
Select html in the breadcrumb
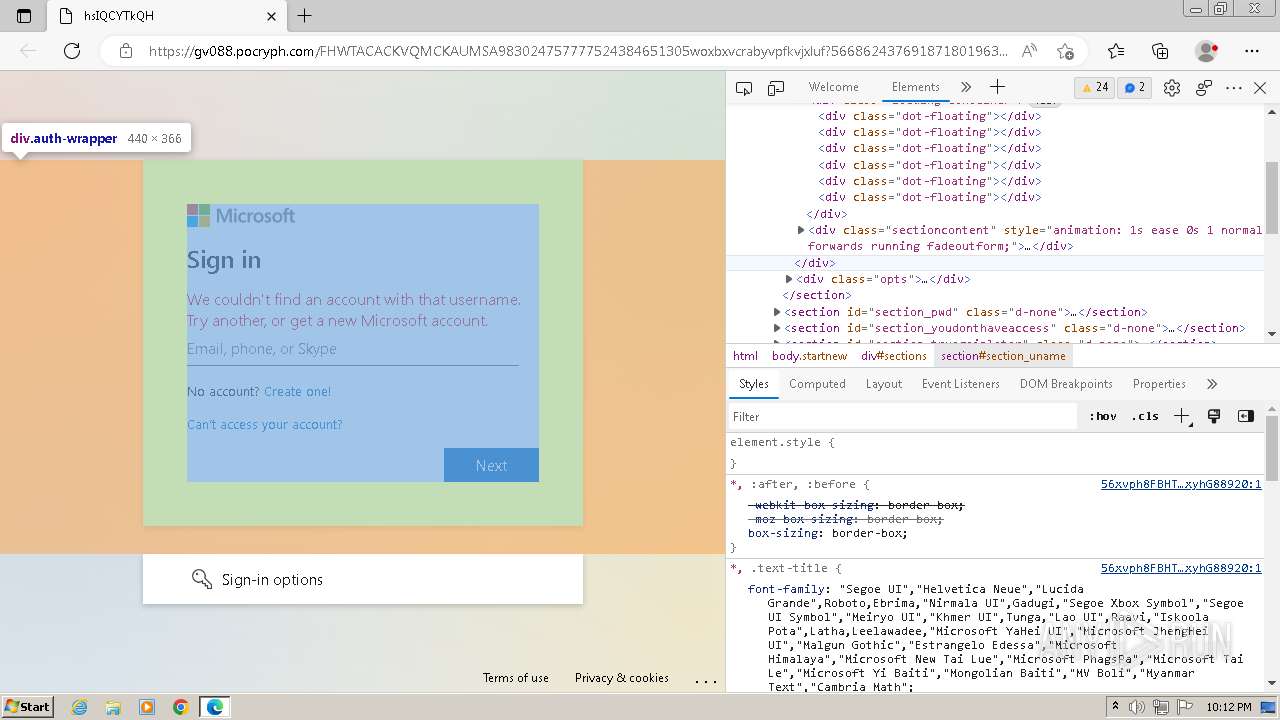(745, 356)
